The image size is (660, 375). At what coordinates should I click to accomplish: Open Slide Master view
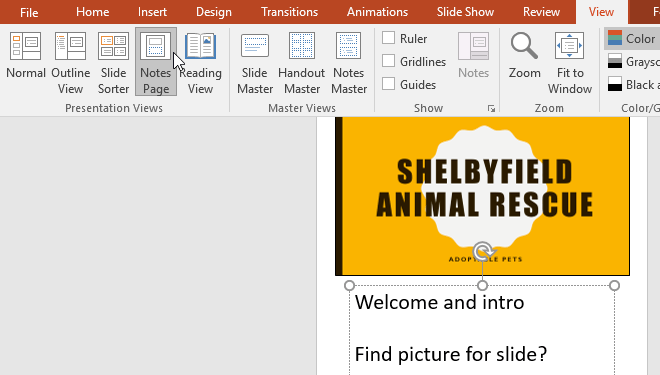tap(255, 62)
